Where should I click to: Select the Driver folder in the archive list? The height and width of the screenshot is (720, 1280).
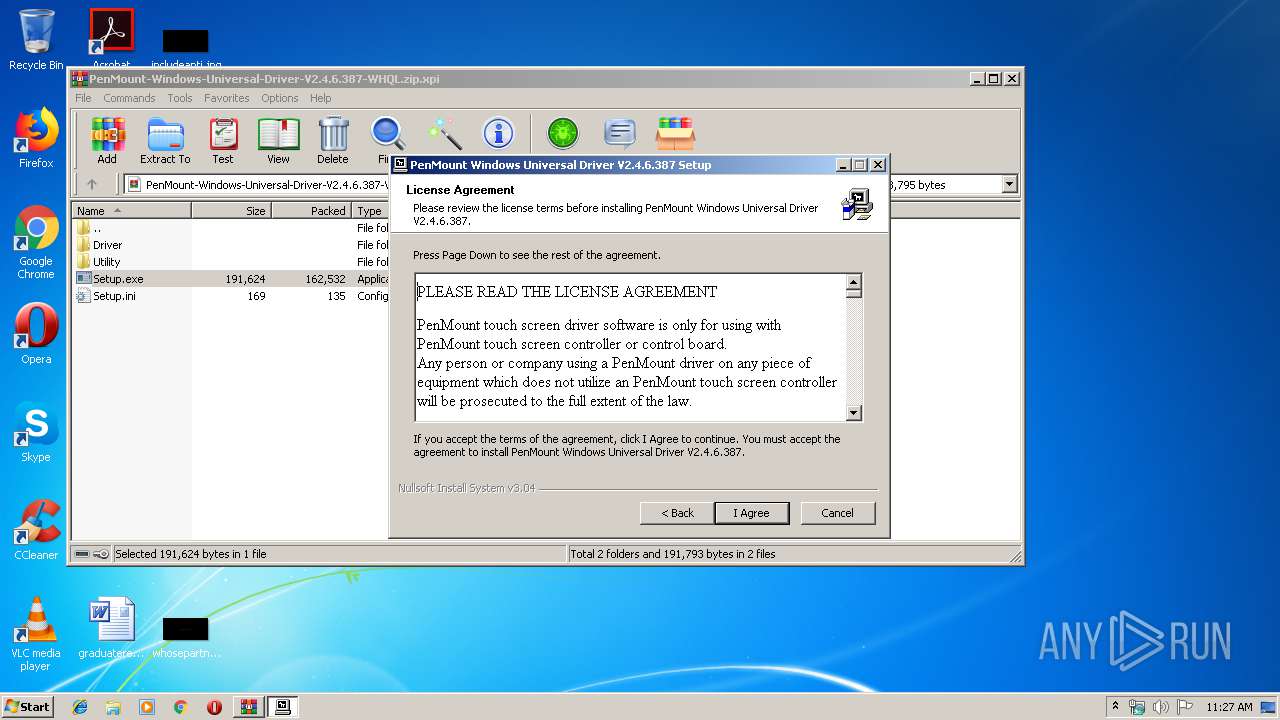pyautogui.click(x=107, y=245)
